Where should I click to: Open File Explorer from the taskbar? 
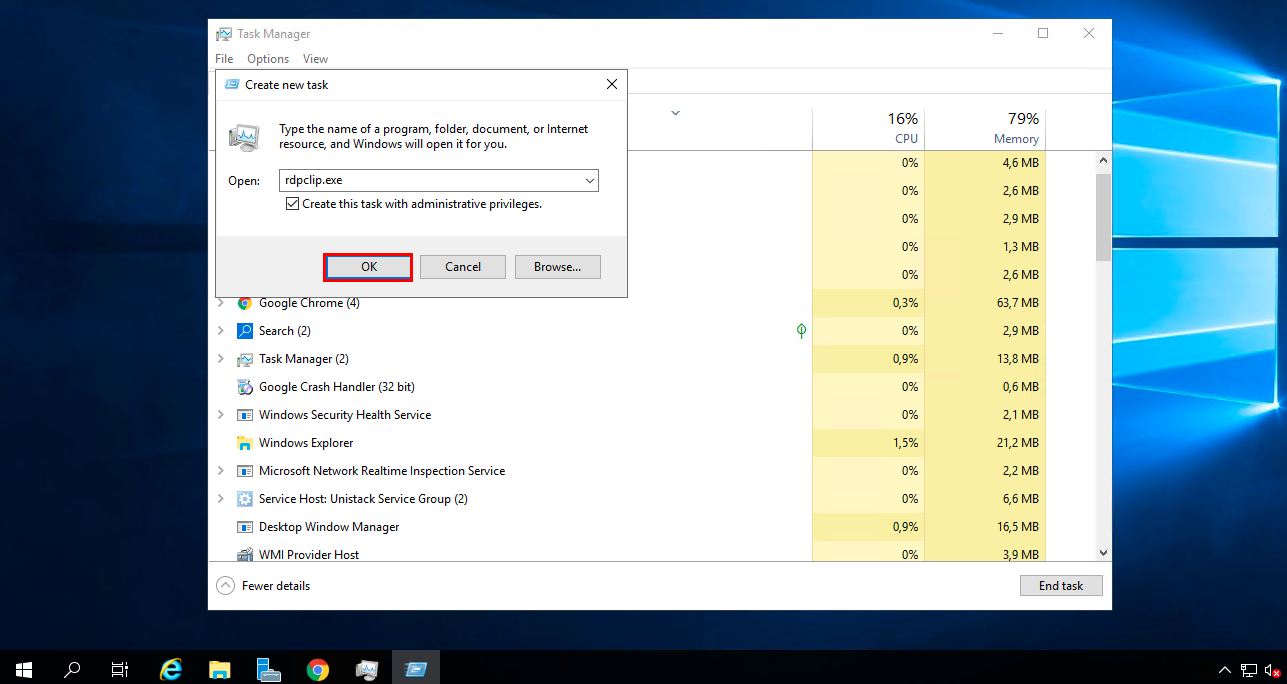[x=221, y=669]
